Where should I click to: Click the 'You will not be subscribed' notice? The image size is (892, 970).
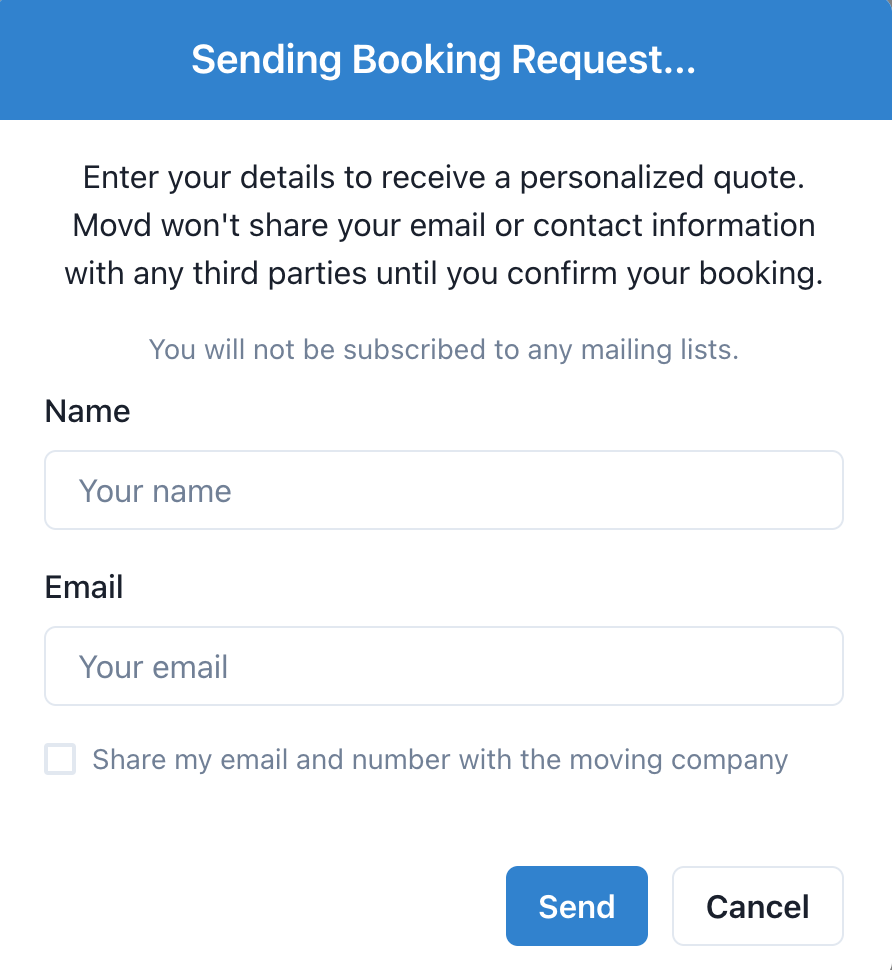[444, 350]
